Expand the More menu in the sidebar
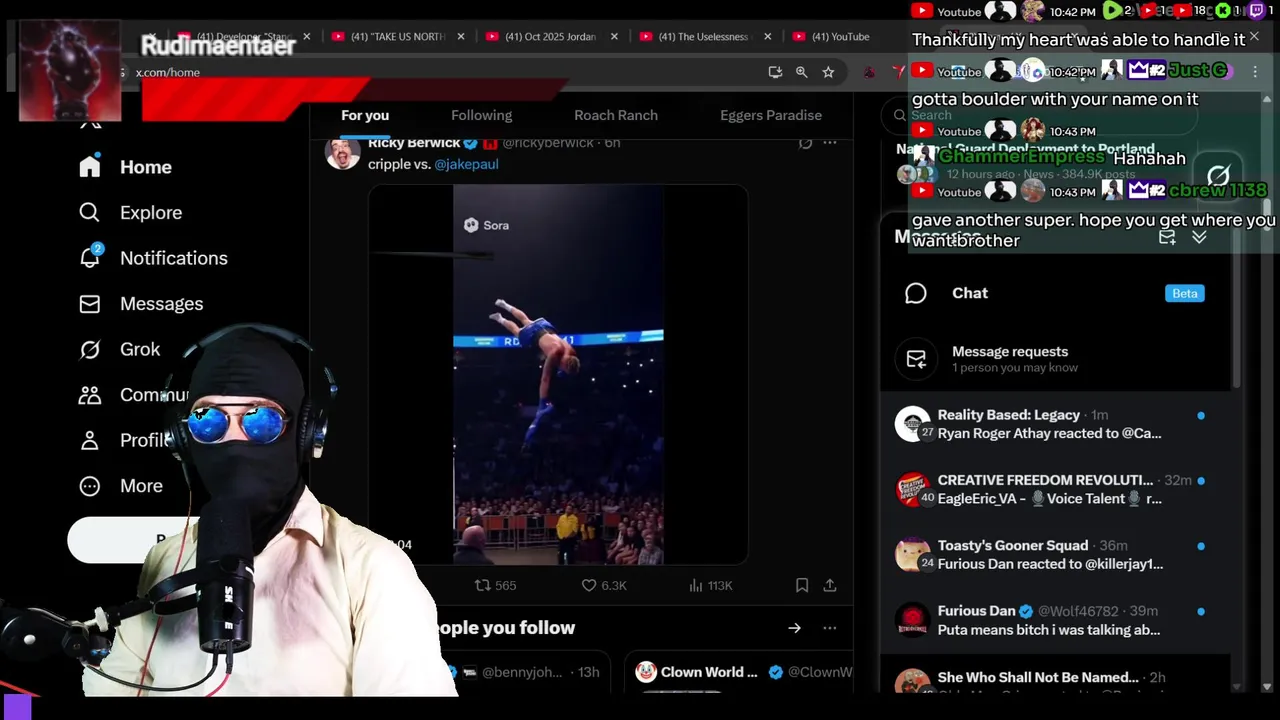Viewport: 1280px width, 720px height. 121,486
